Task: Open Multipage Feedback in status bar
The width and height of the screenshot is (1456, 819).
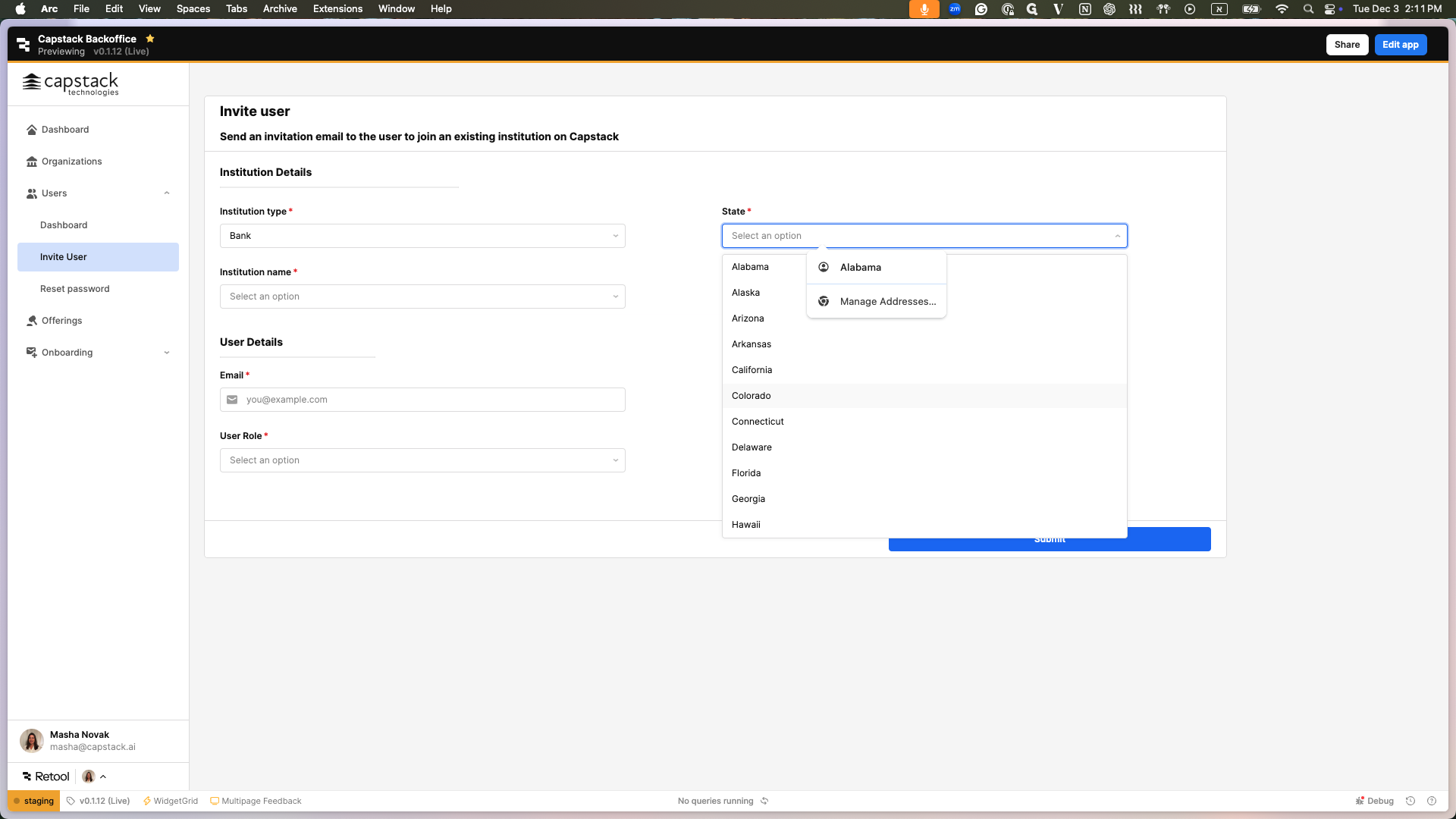Action: point(256,801)
